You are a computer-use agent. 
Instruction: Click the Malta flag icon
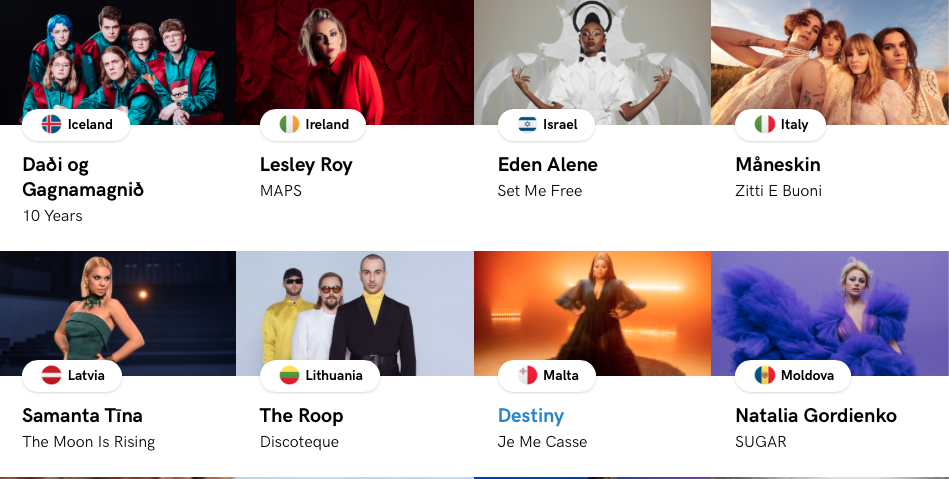point(527,375)
